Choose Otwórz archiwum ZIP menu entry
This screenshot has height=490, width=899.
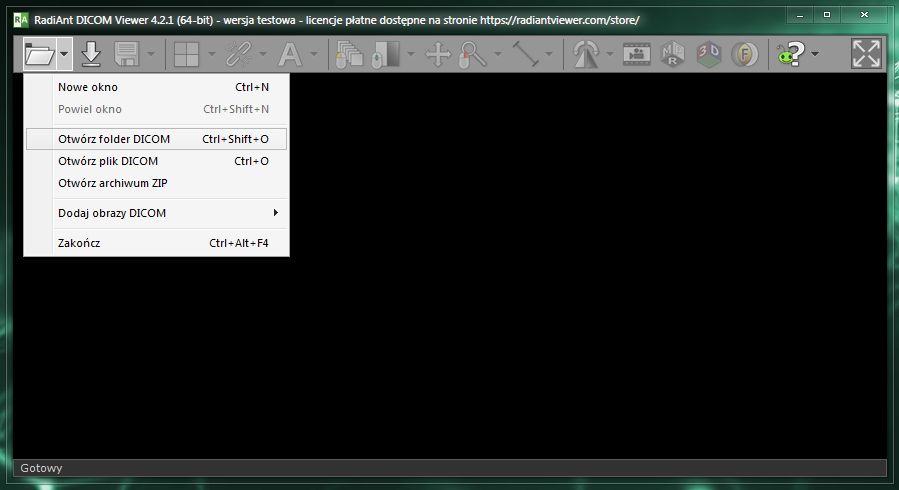[x=157, y=183]
